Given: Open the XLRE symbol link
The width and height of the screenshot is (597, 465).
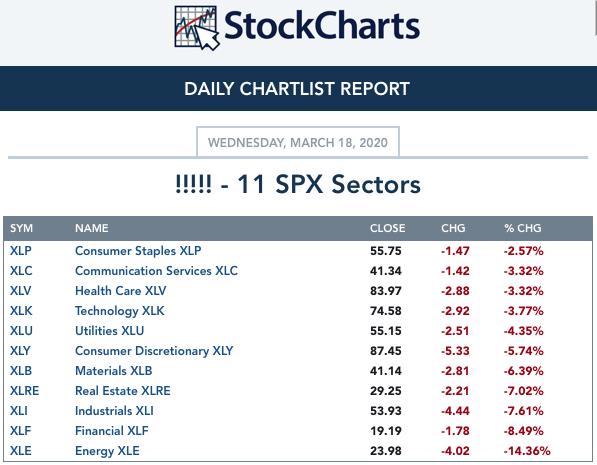Looking at the screenshot, I should 24,391.
